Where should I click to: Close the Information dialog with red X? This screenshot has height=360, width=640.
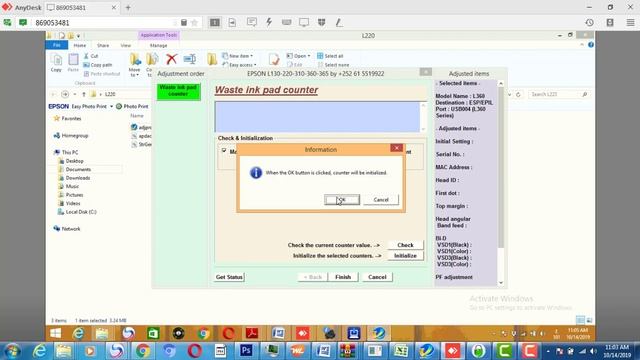click(x=396, y=148)
